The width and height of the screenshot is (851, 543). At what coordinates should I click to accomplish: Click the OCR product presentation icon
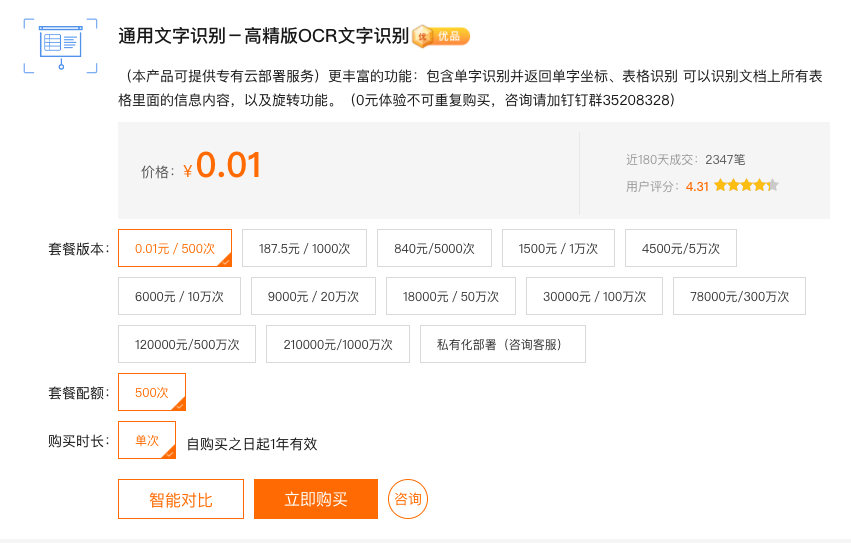click(x=61, y=45)
